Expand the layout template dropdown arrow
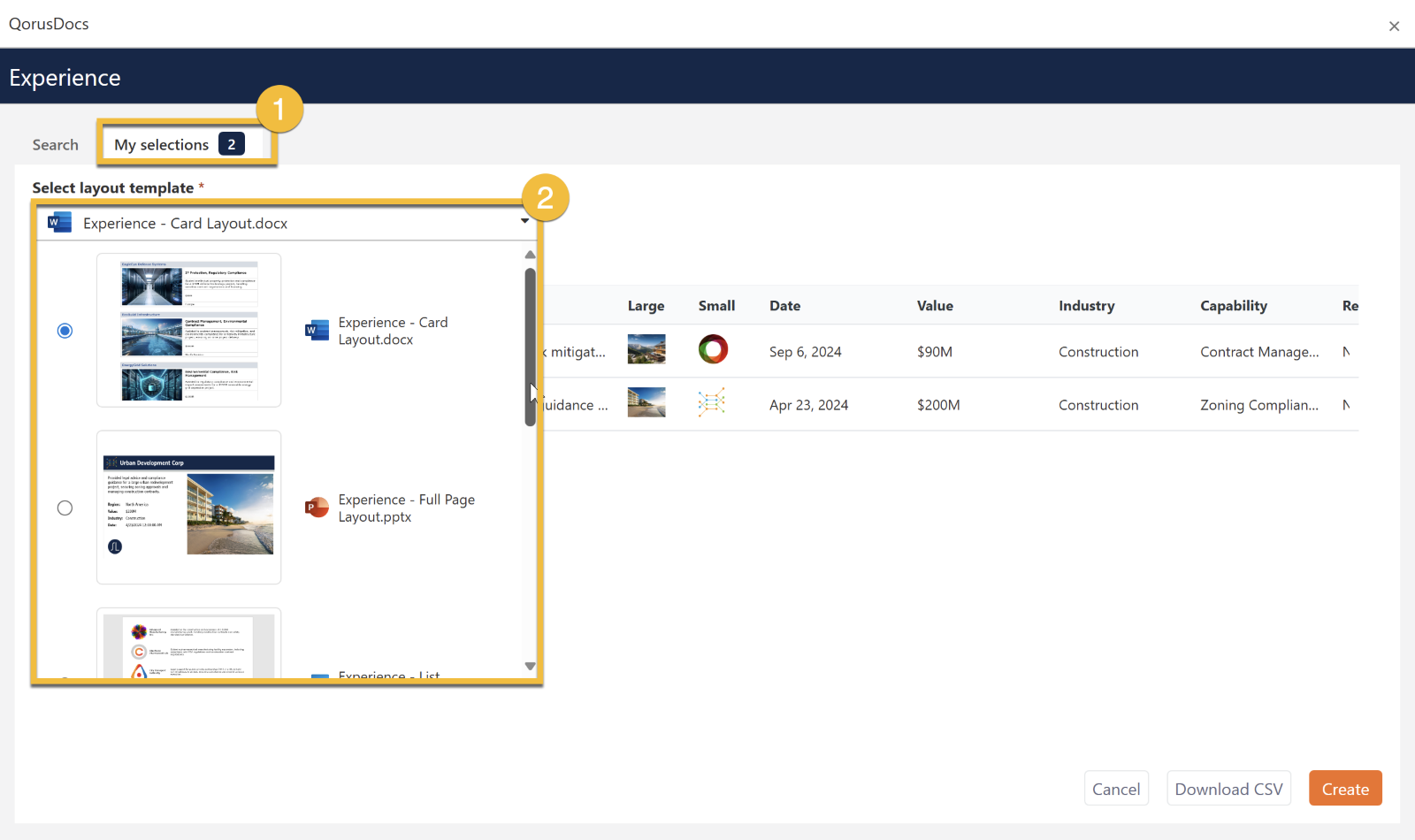 (525, 221)
